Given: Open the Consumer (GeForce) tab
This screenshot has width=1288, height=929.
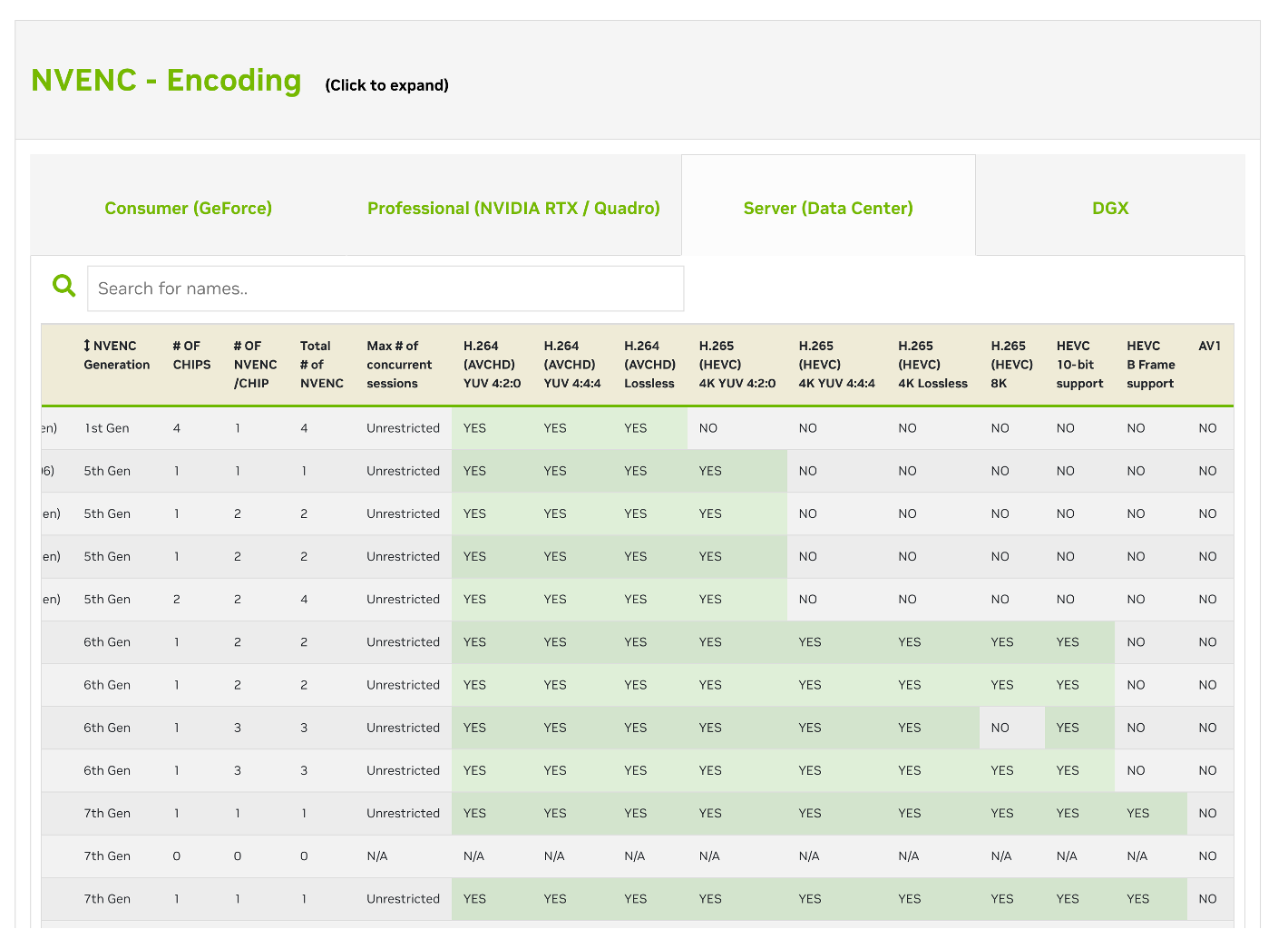Looking at the screenshot, I should [x=189, y=208].
